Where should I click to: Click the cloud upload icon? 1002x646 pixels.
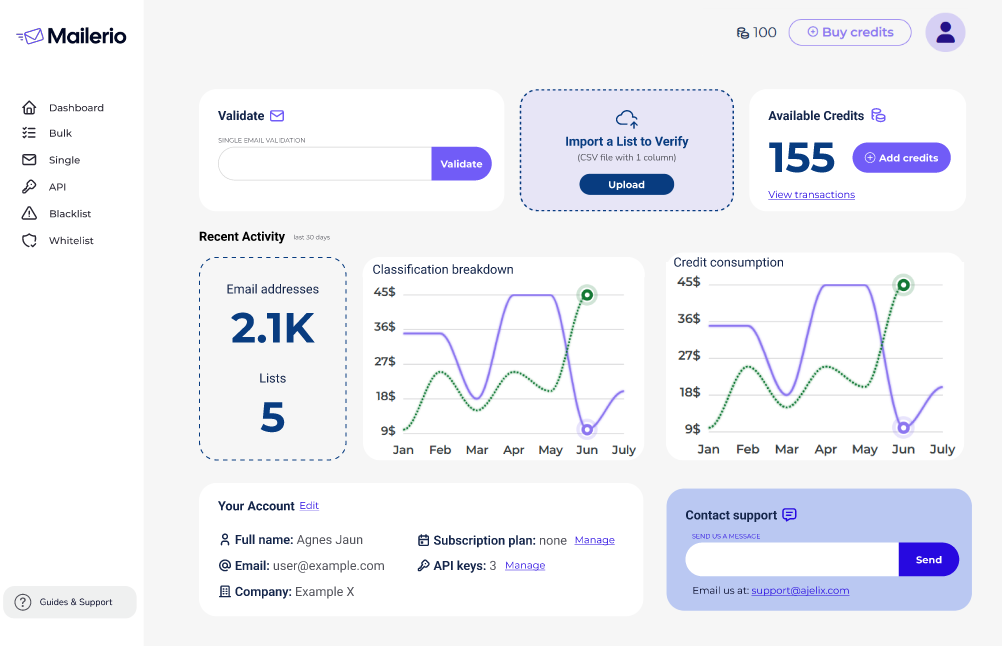coord(627,119)
